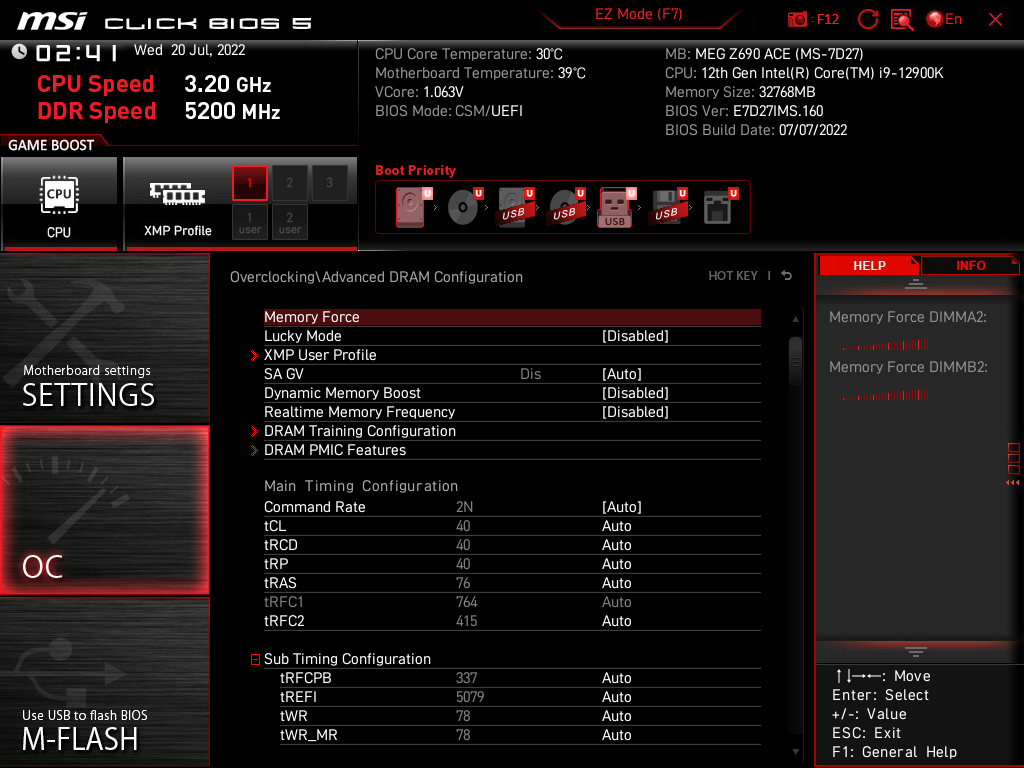Select XMP user profile 2

289,222
